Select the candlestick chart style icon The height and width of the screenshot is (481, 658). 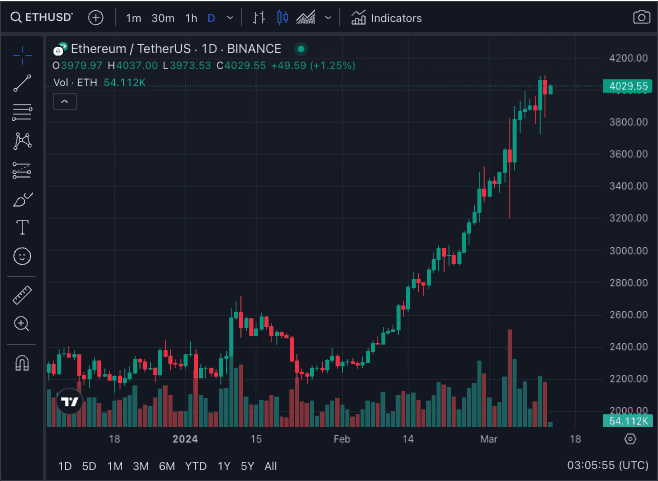[x=282, y=18]
